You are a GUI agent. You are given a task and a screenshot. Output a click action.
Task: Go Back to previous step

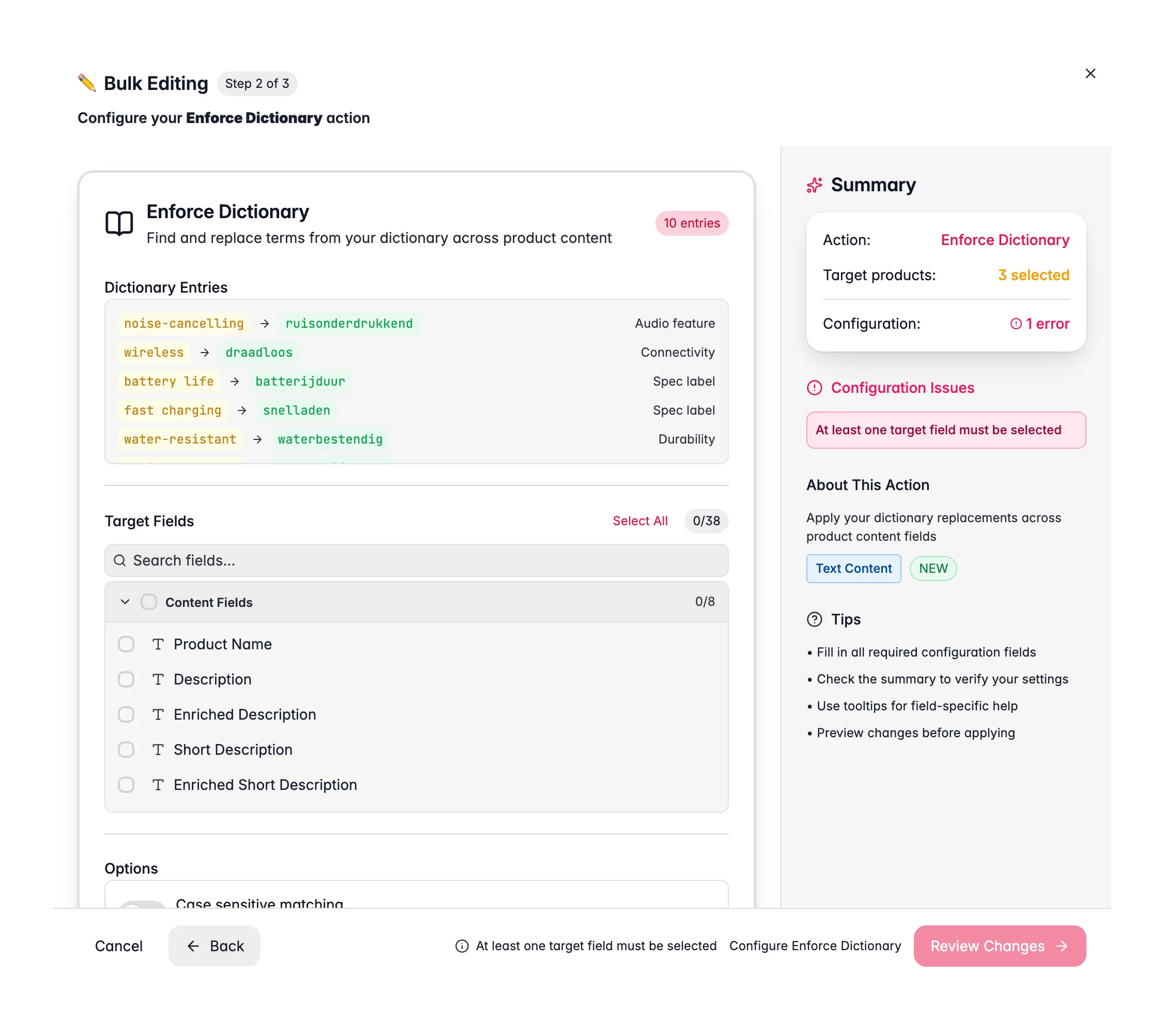click(x=215, y=946)
